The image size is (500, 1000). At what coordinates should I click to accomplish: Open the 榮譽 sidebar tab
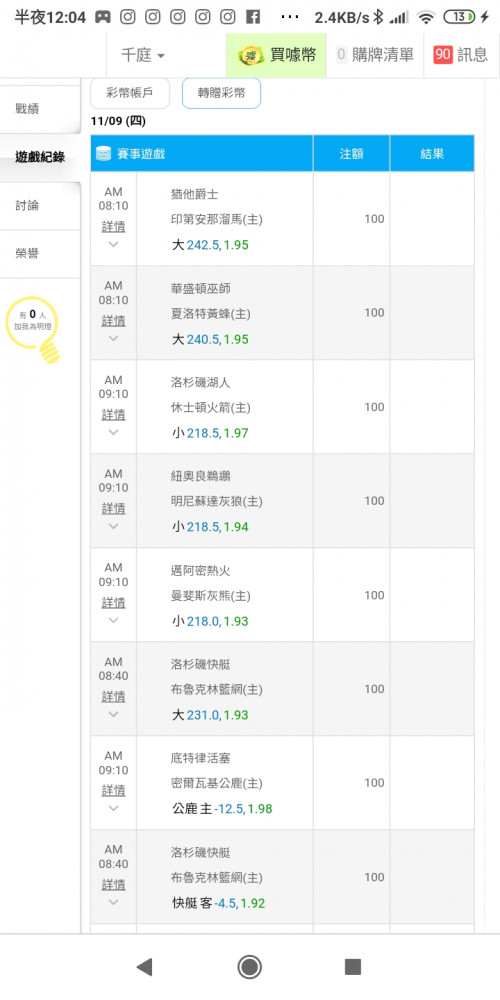point(40,254)
